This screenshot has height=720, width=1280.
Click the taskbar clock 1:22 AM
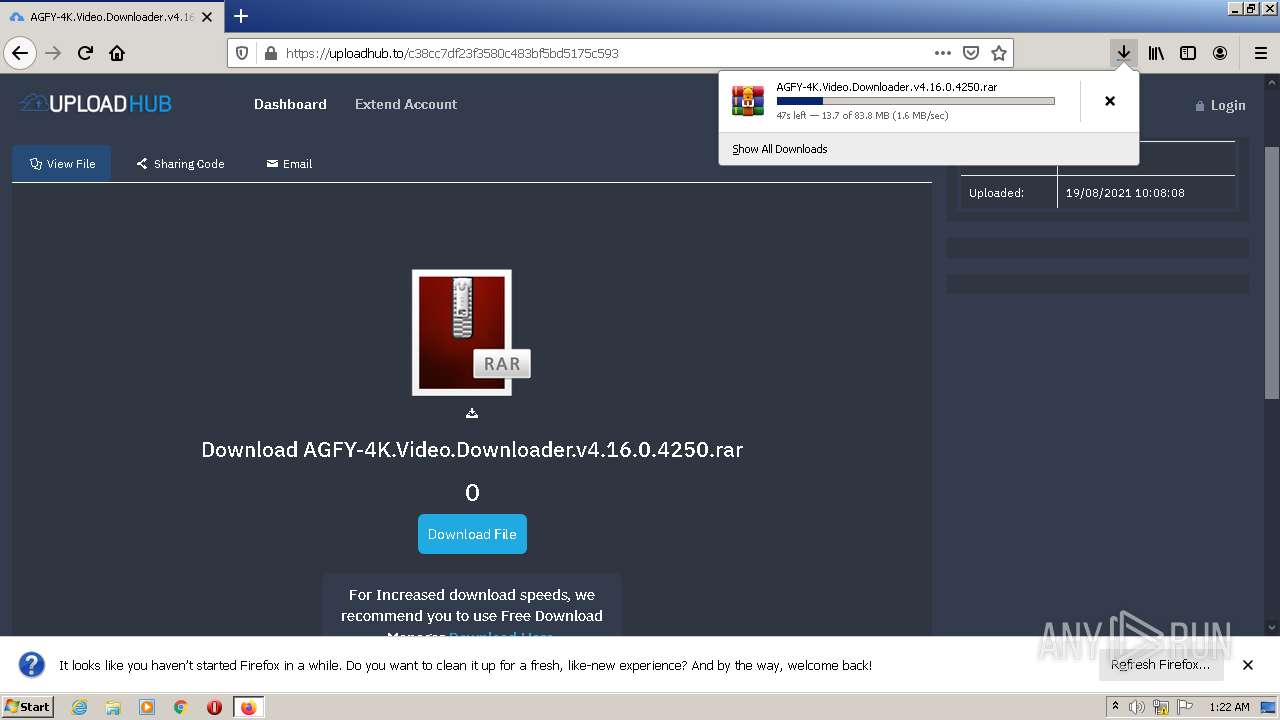pyautogui.click(x=1229, y=707)
